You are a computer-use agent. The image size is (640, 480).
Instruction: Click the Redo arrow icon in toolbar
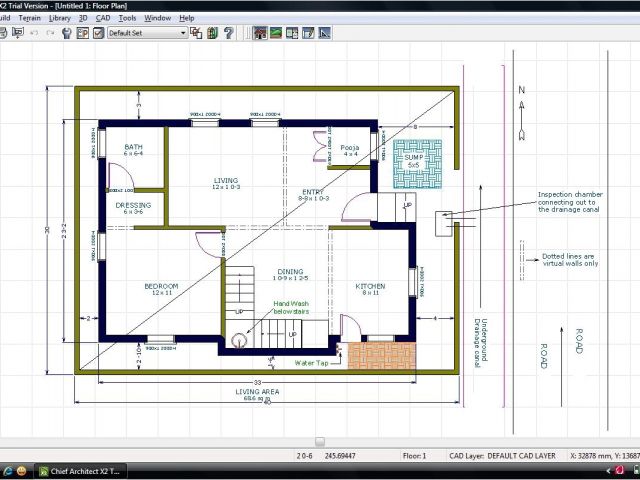pos(49,33)
